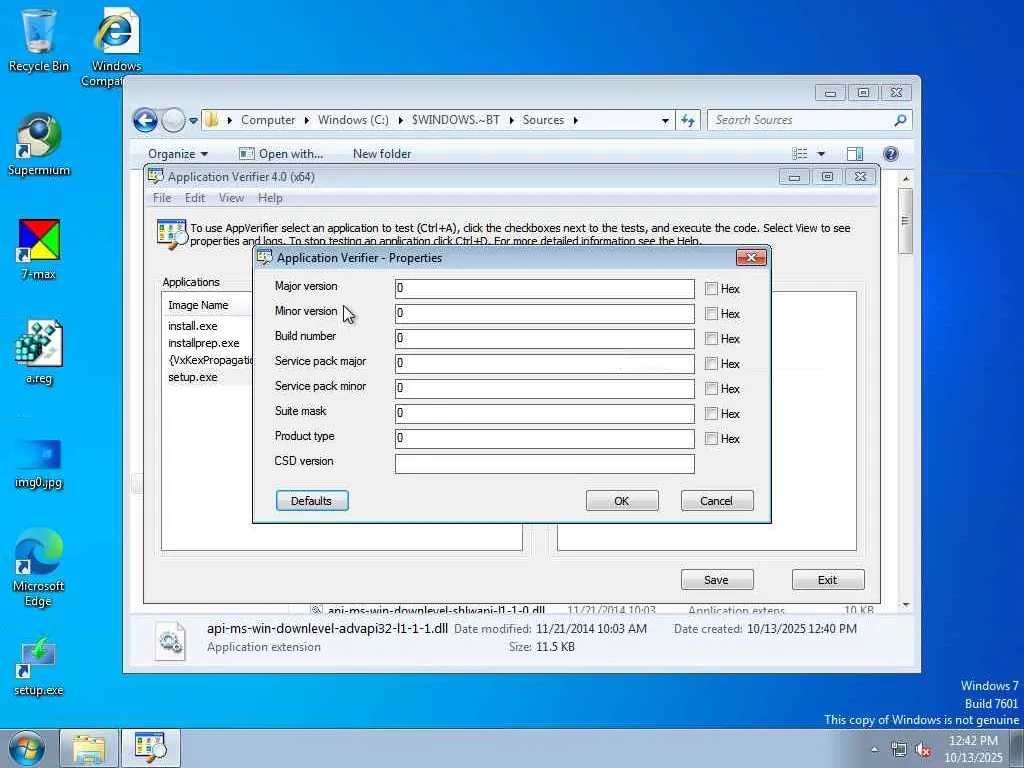Click the Explorer Back arrow button

pos(145,120)
